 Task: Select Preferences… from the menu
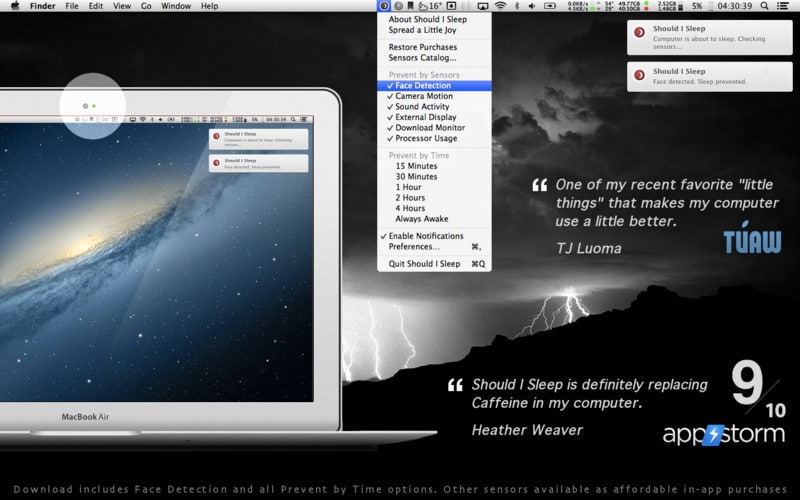pyautogui.click(x=414, y=246)
